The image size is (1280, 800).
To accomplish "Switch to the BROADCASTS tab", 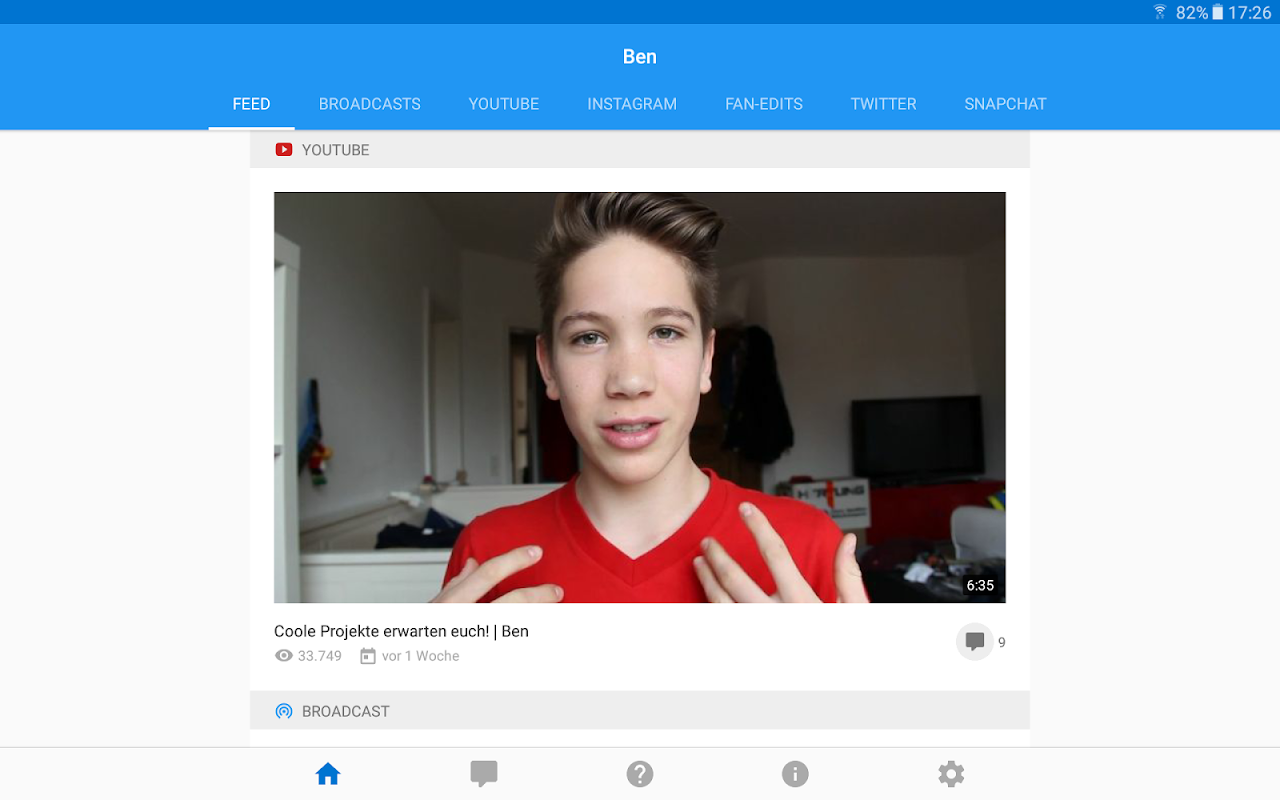I will click(x=370, y=104).
